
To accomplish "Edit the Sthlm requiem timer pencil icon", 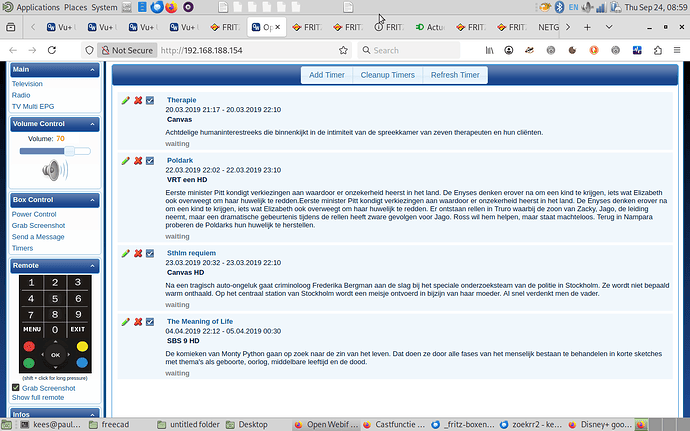I will point(126,253).
